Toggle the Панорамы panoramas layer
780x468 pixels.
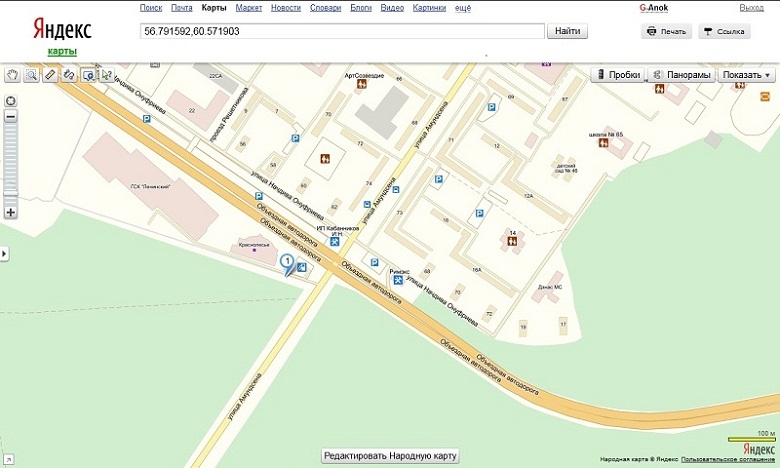pos(682,75)
